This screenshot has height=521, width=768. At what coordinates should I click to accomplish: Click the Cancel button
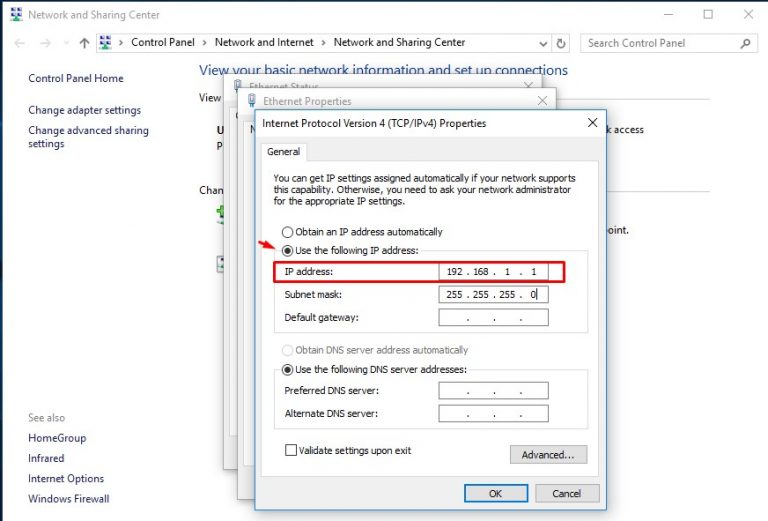pyautogui.click(x=567, y=493)
